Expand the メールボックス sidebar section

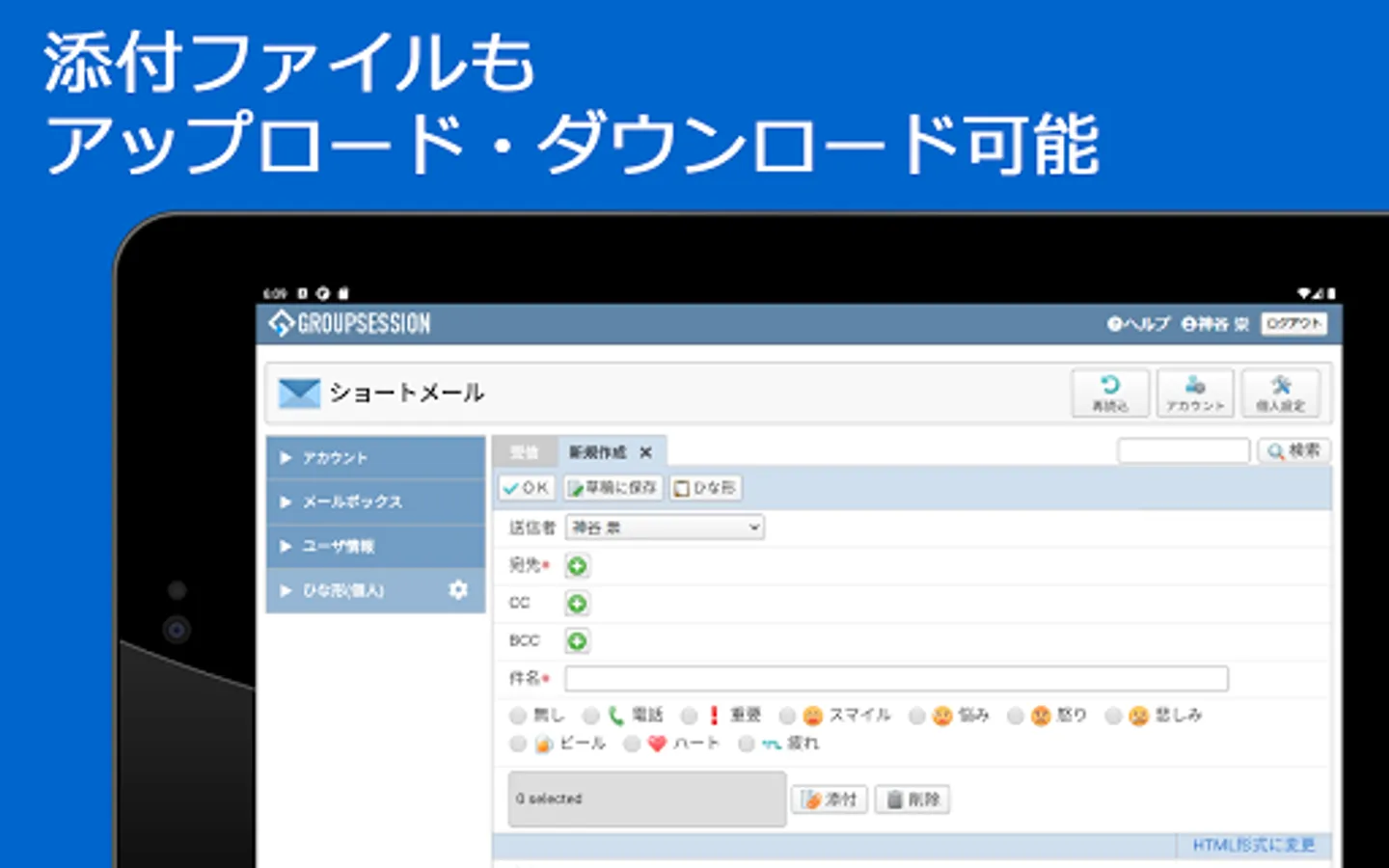(x=375, y=502)
